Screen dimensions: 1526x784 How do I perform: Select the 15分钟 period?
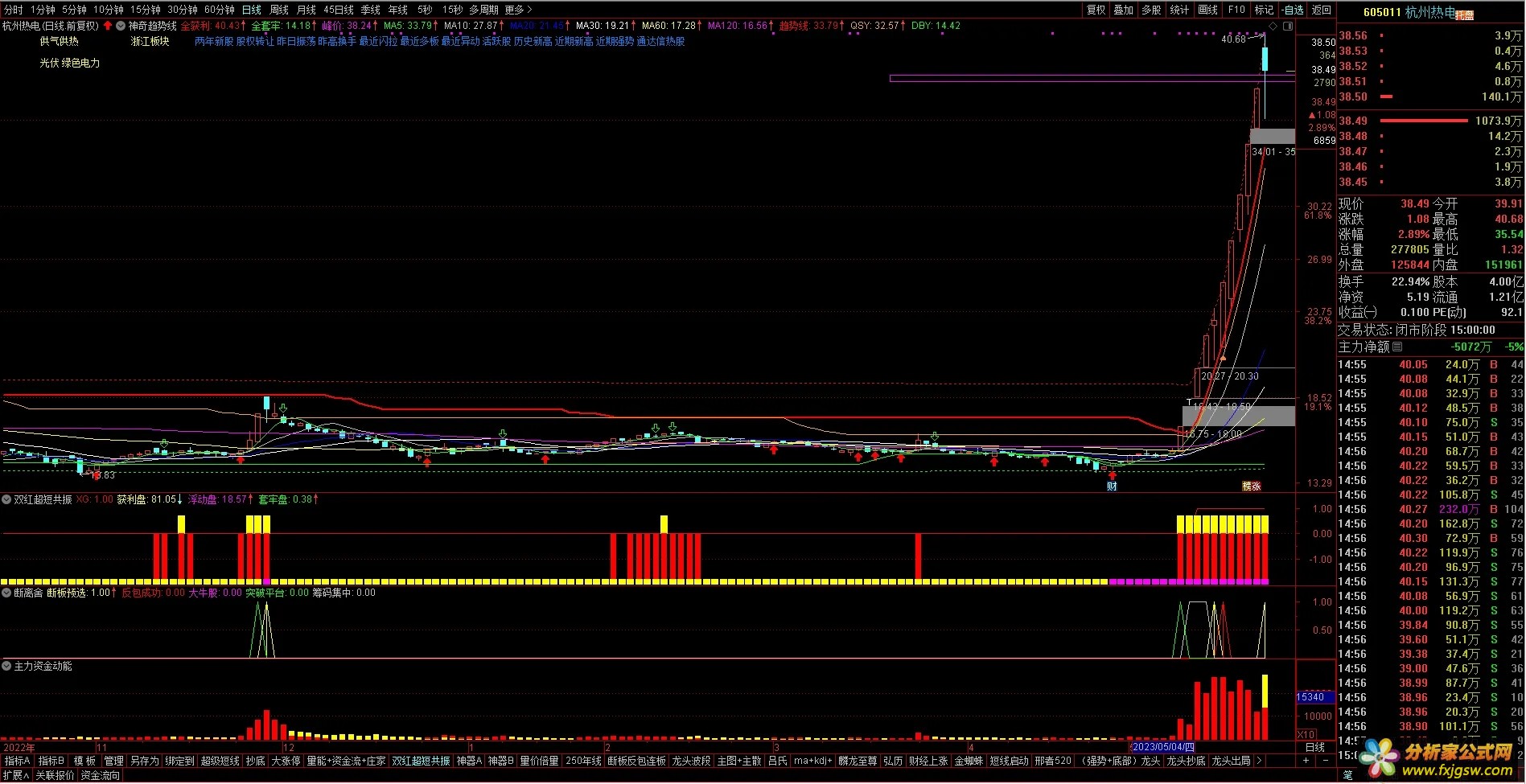(146, 10)
